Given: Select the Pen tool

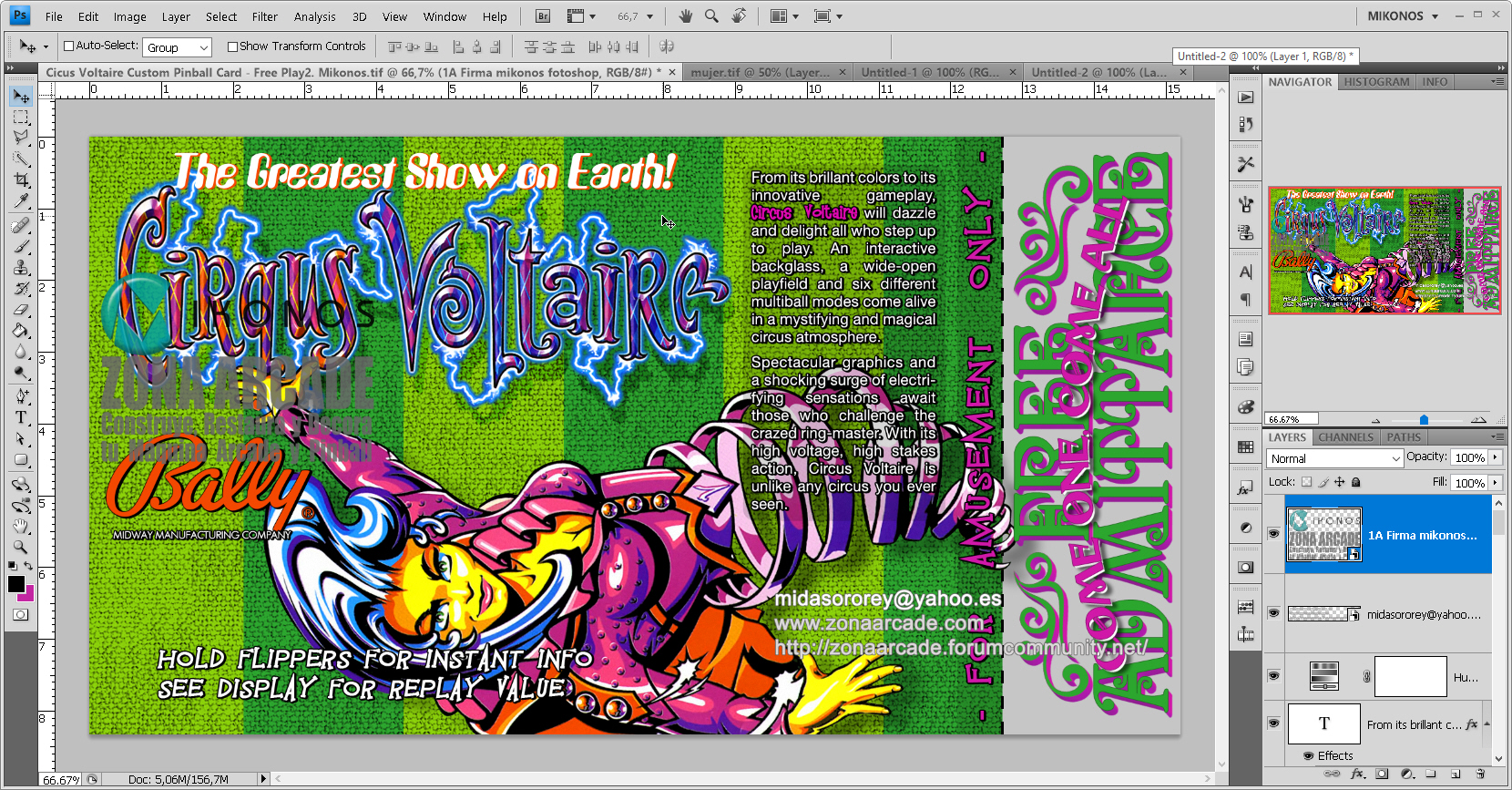Looking at the screenshot, I should (21, 397).
